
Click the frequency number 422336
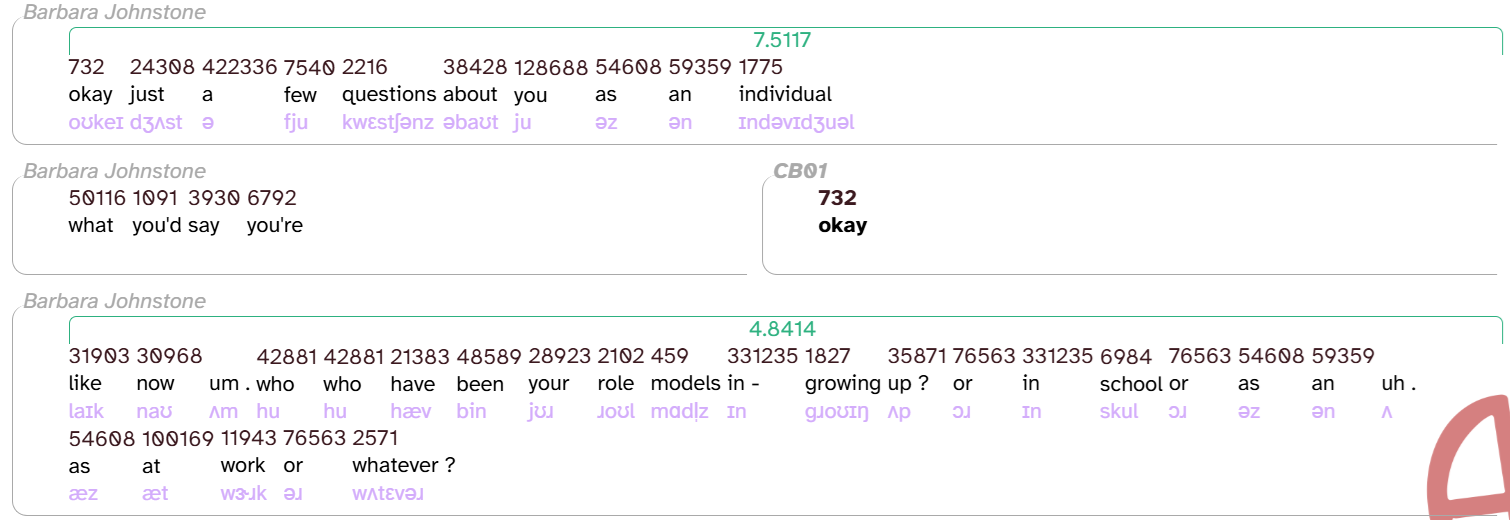coord(239,67)
